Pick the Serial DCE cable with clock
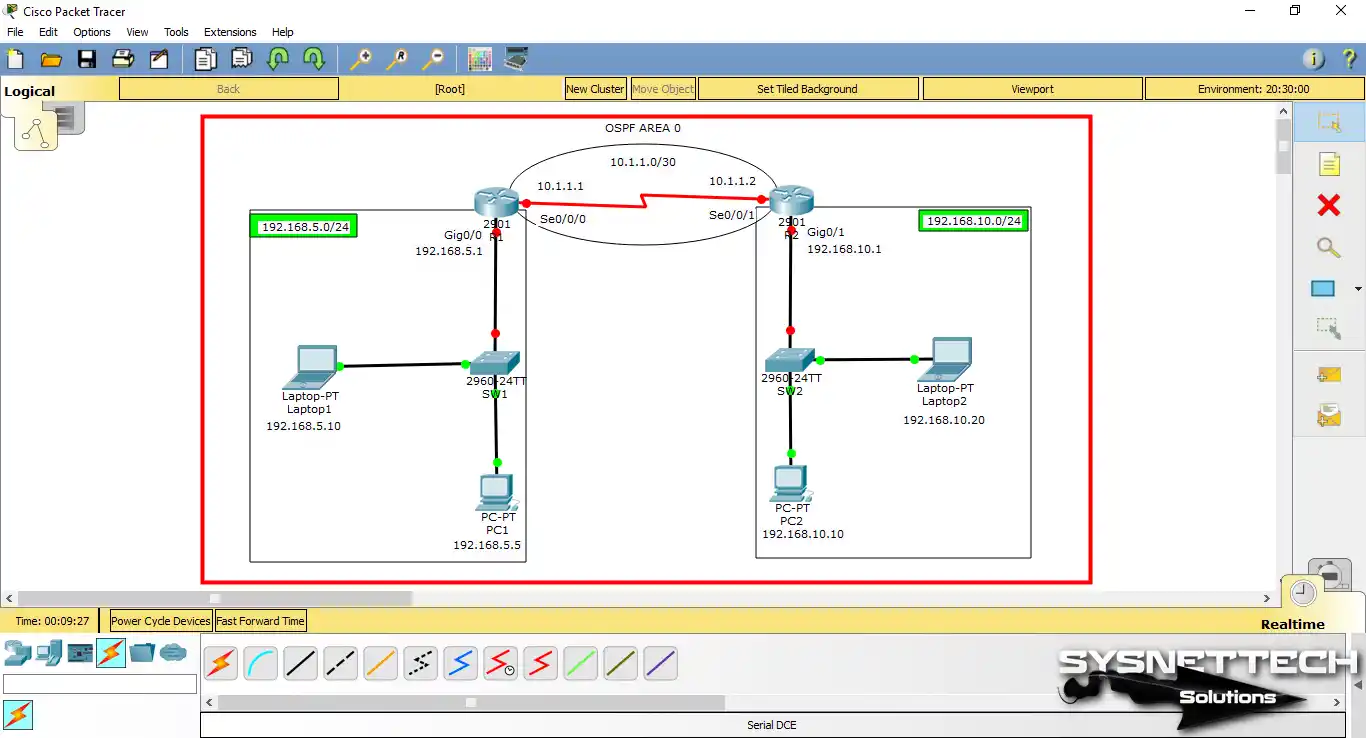The width and height of the screenshot is (1366, 738). click(500, 663)
